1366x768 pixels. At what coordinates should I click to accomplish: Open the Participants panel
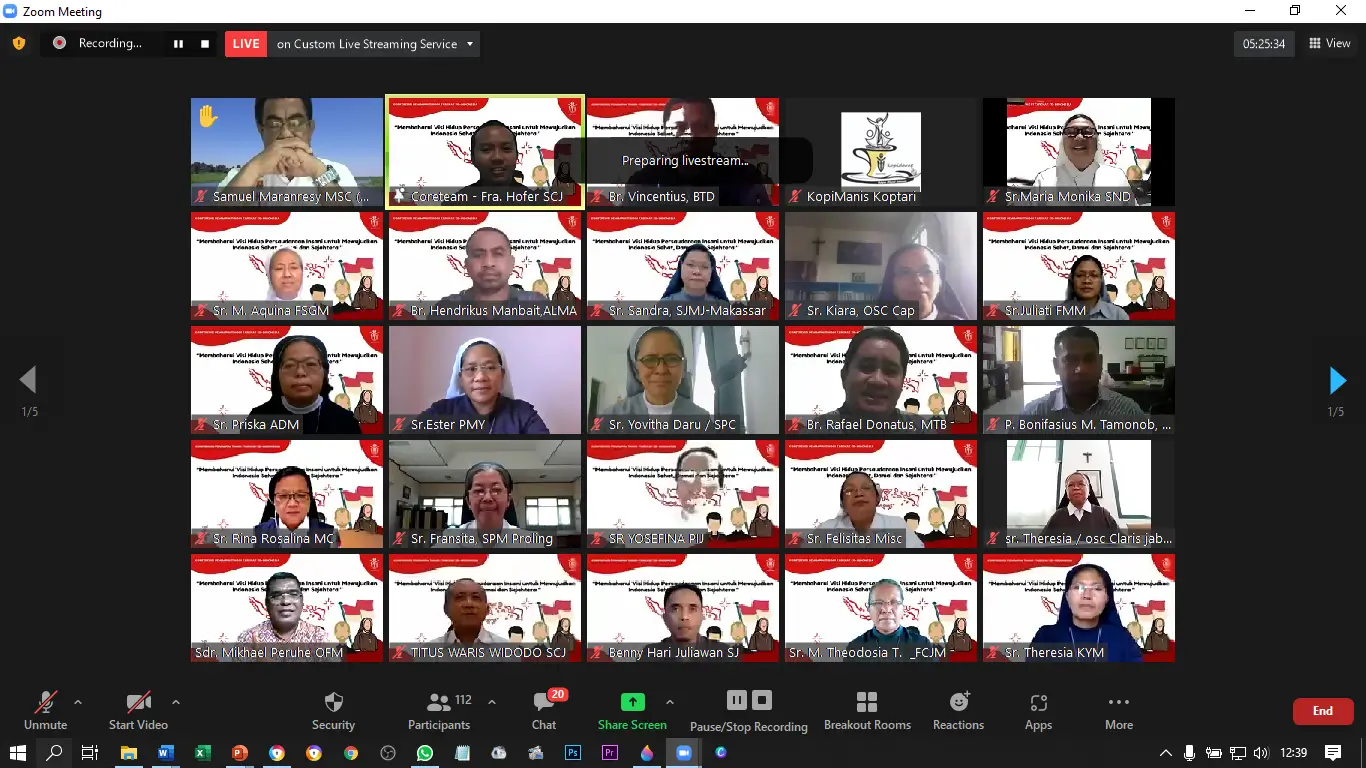click(439, 711)
